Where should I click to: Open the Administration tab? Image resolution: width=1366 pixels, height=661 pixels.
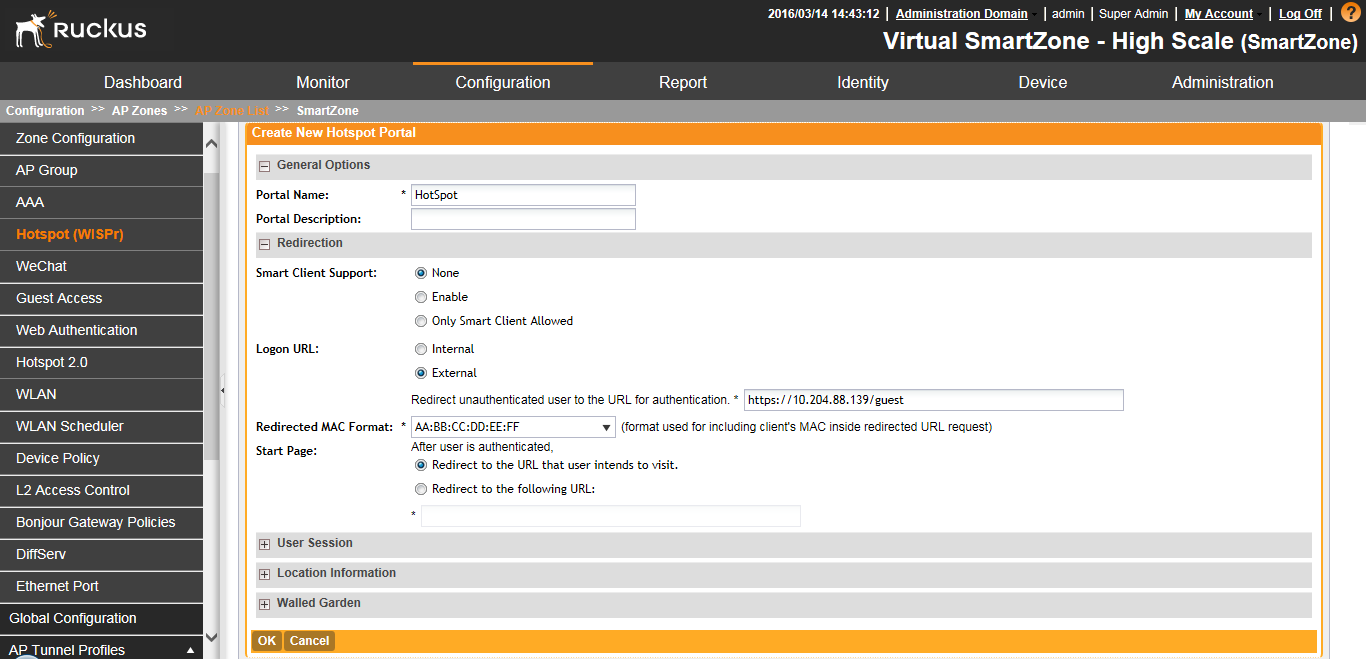[x=1223, y=82]
